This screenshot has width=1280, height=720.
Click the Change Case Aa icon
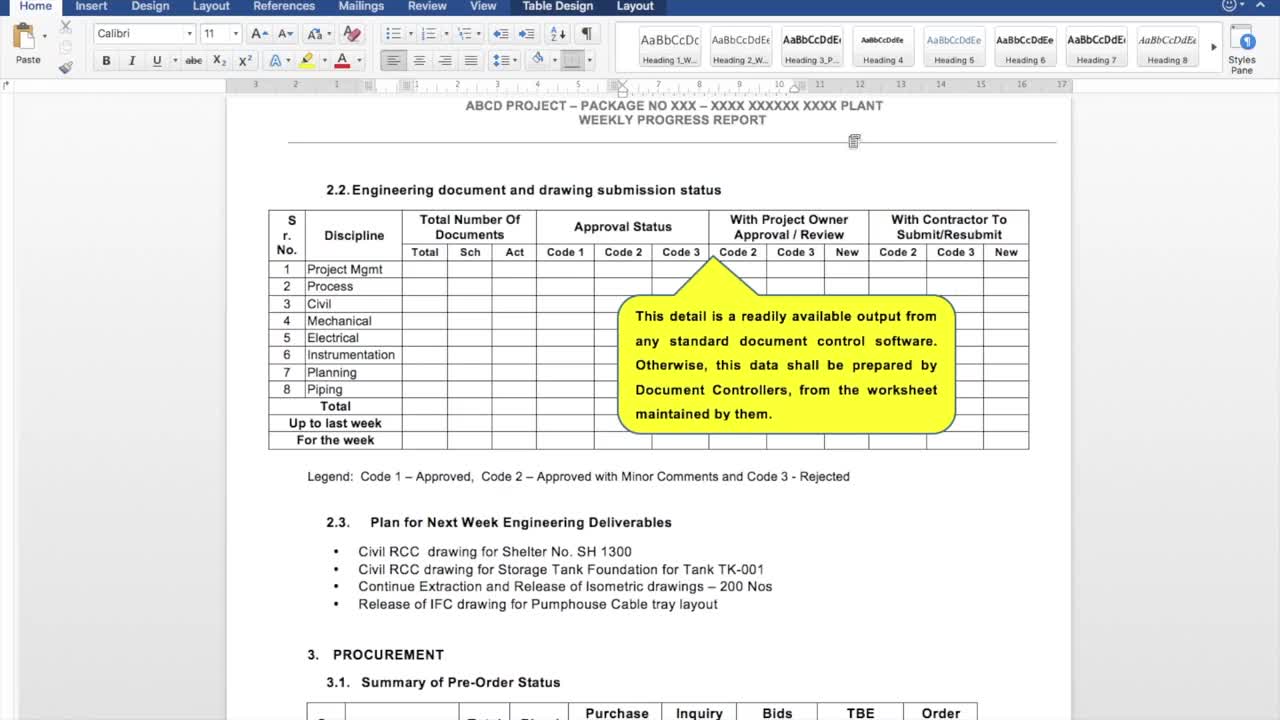(x=314, y=34)
